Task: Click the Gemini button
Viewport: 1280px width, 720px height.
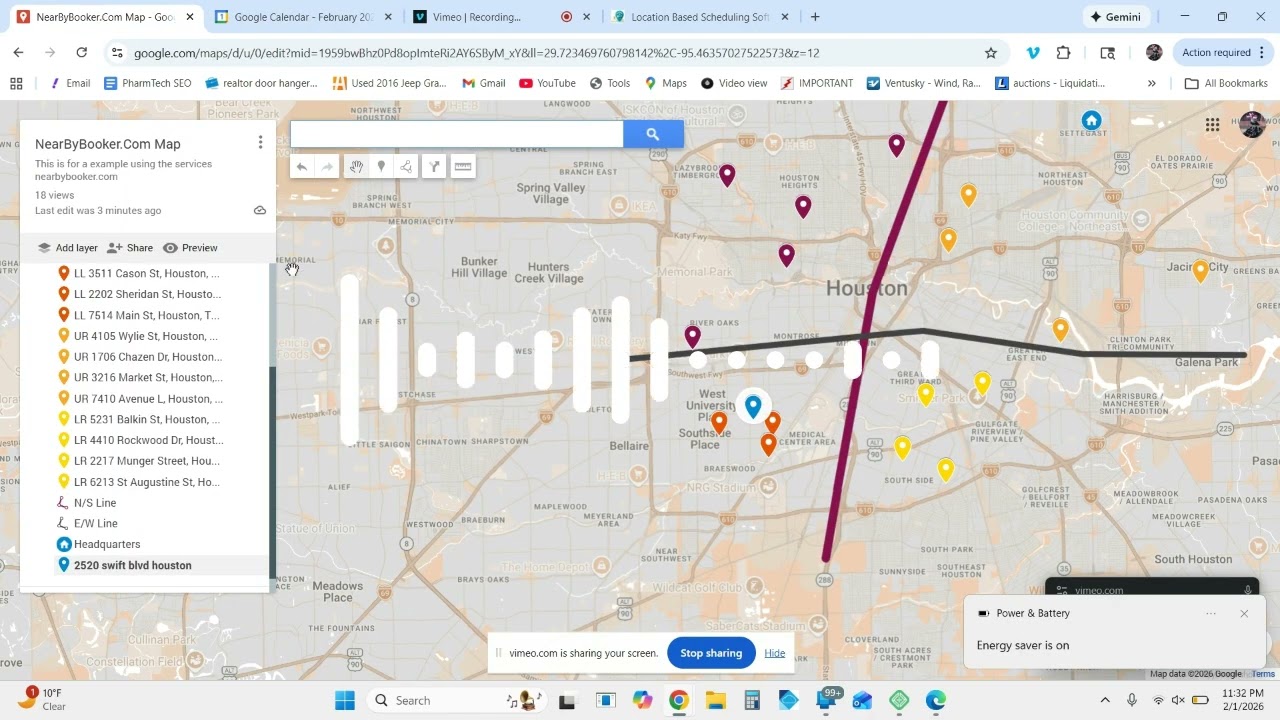Action: pyautogui.click(x=1116, y=17)
